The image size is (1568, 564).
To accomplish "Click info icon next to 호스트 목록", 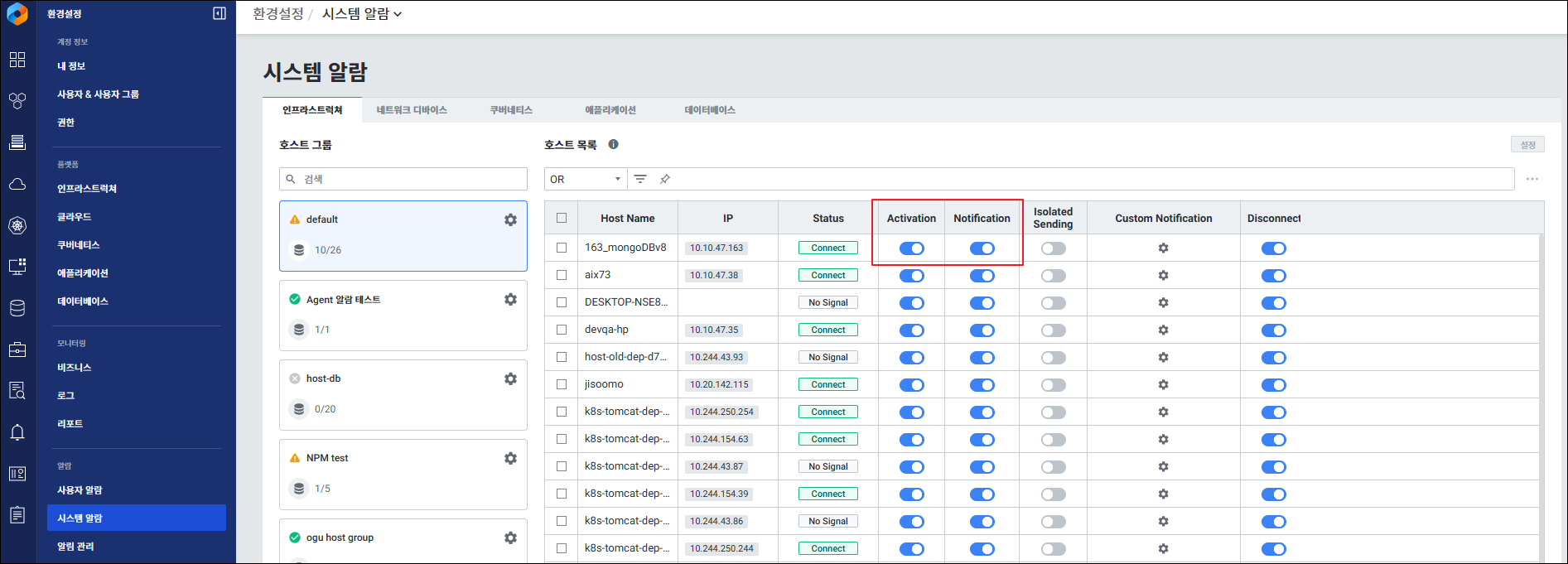I will [x=613, y=144].
